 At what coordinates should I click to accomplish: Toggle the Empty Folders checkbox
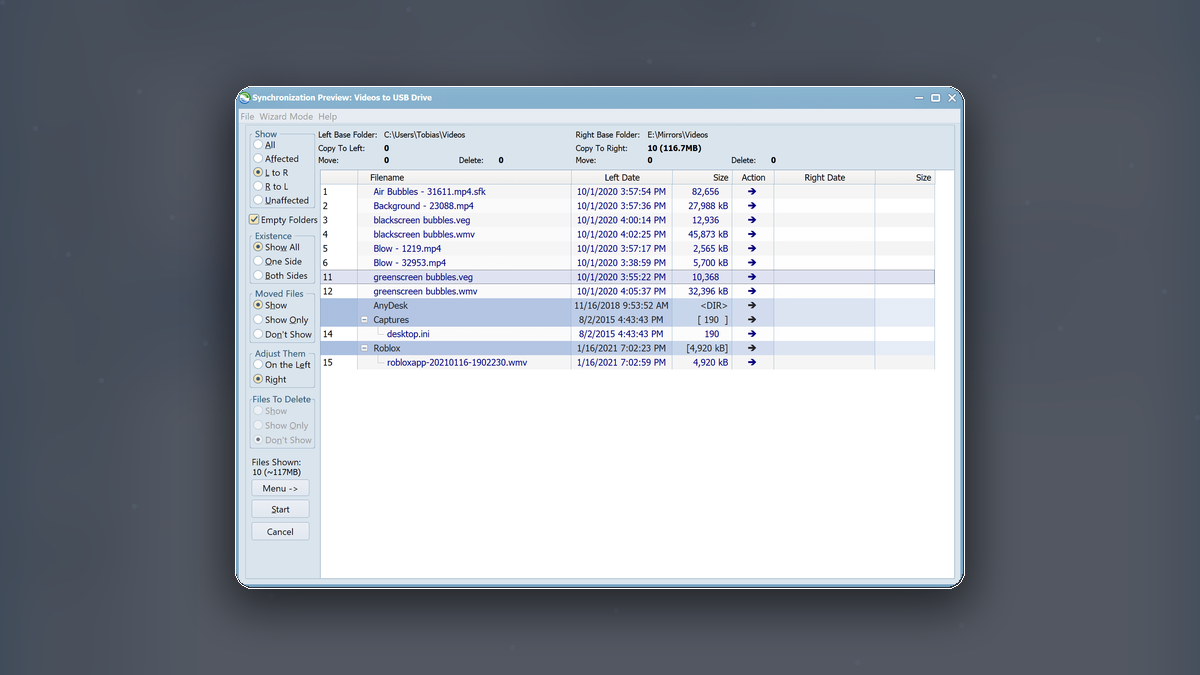[x=254, y=220]
